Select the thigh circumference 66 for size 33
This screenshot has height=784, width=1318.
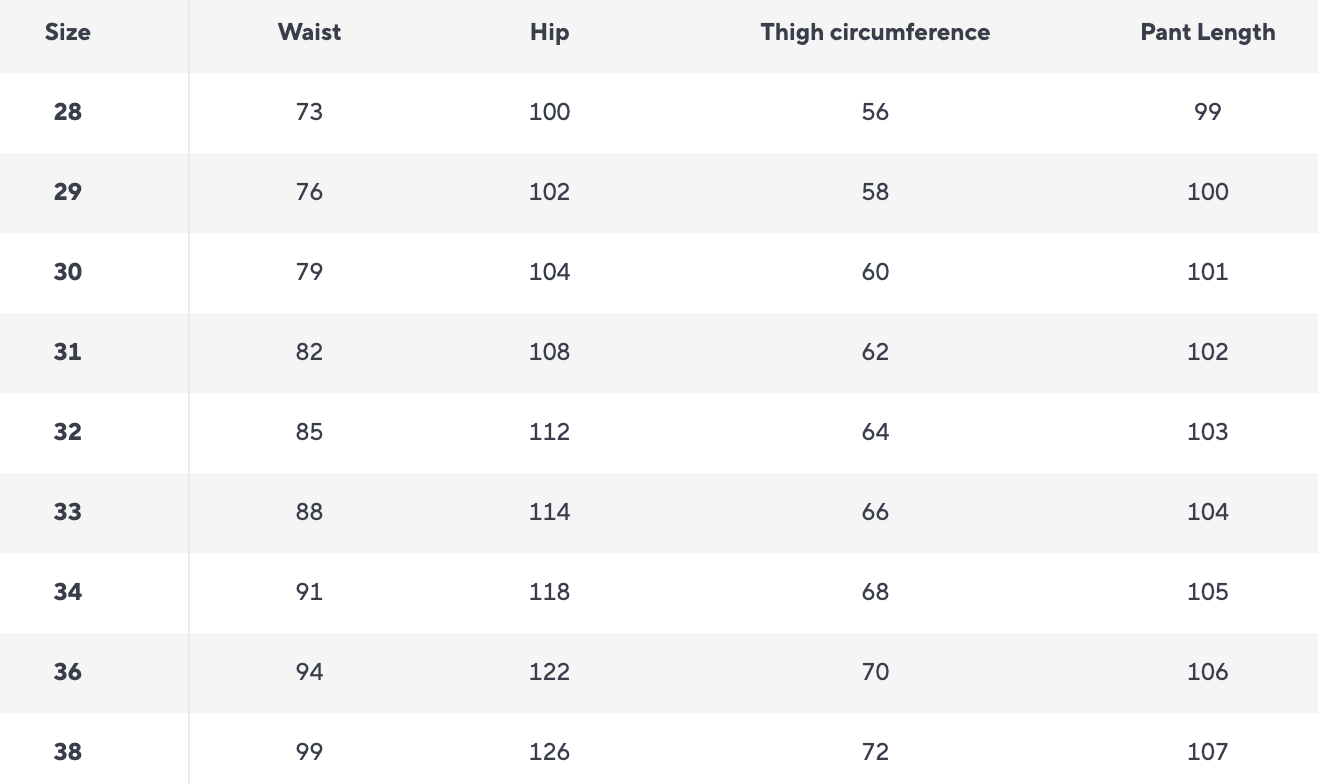pyautogui.click(x=875, y=512)
